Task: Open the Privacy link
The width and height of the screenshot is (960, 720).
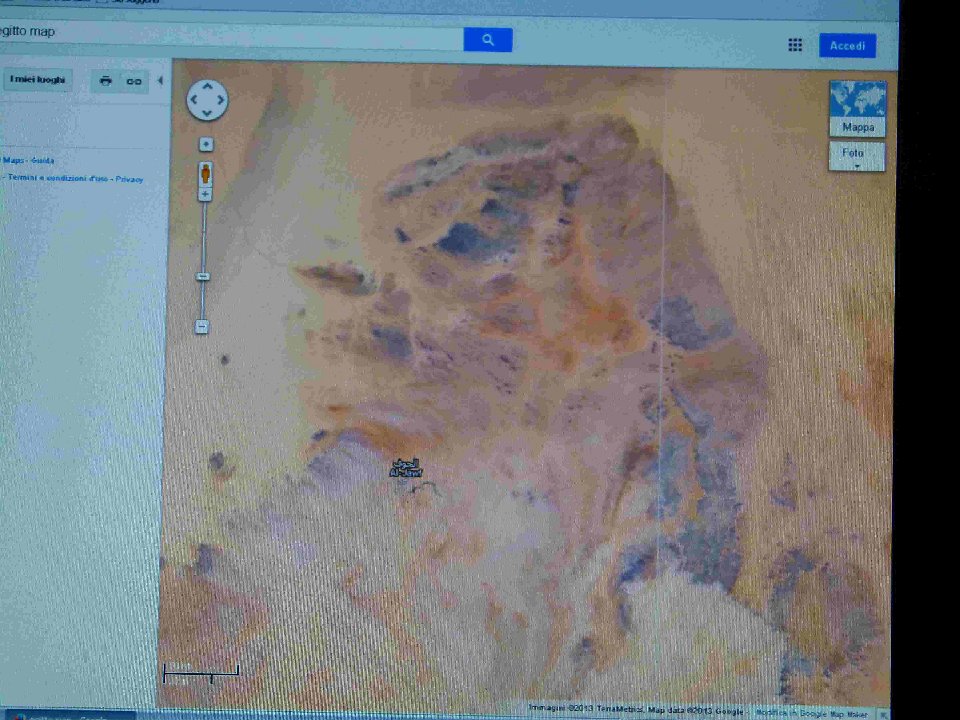Action: (x=129, y=179)
